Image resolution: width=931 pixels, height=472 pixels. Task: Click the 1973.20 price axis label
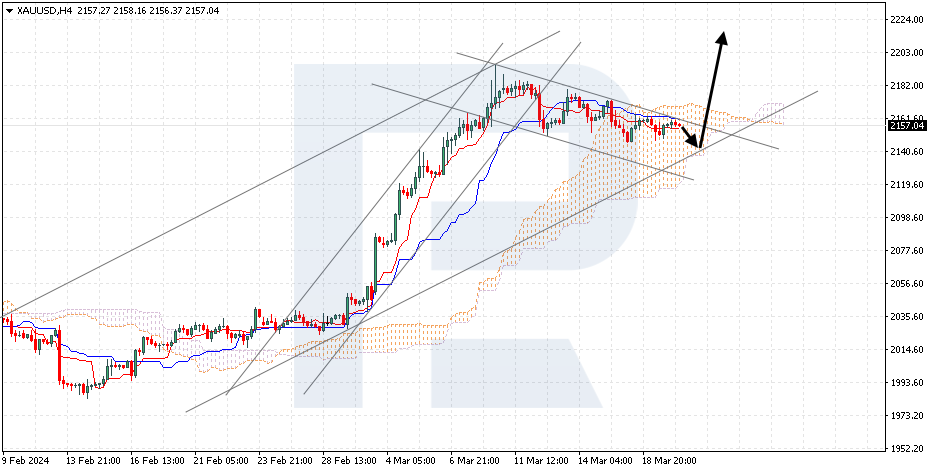coord(907,416)
